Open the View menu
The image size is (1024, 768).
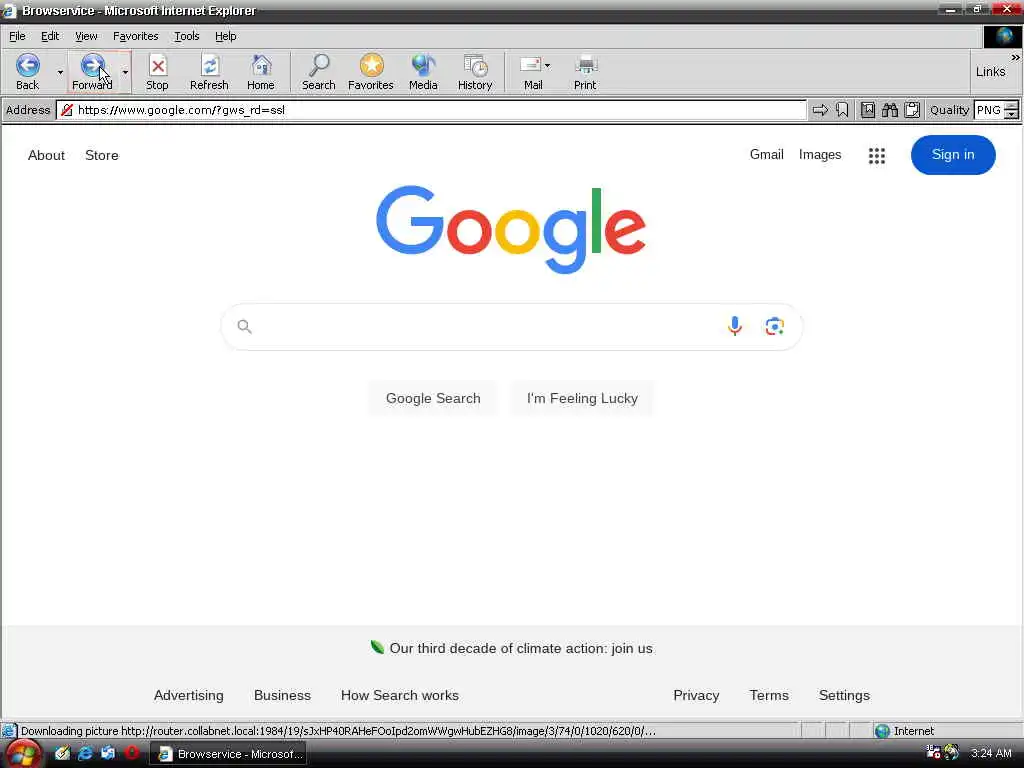86,37
